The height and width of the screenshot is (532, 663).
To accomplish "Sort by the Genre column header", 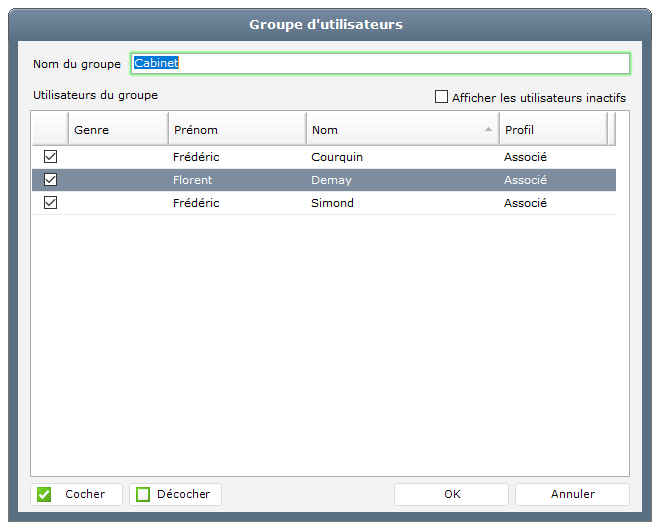I will 117,130.
